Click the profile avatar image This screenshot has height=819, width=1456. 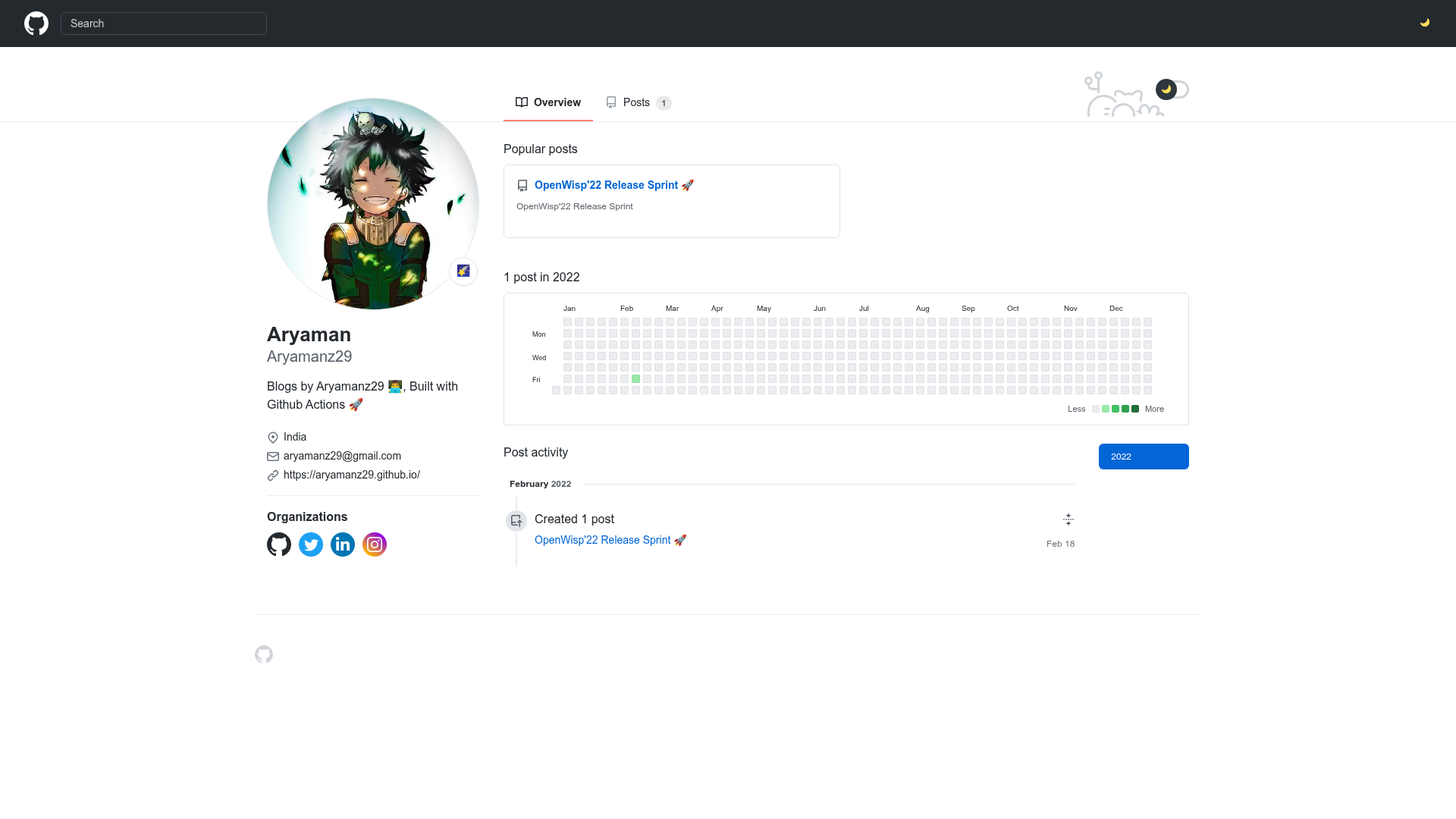373,204
